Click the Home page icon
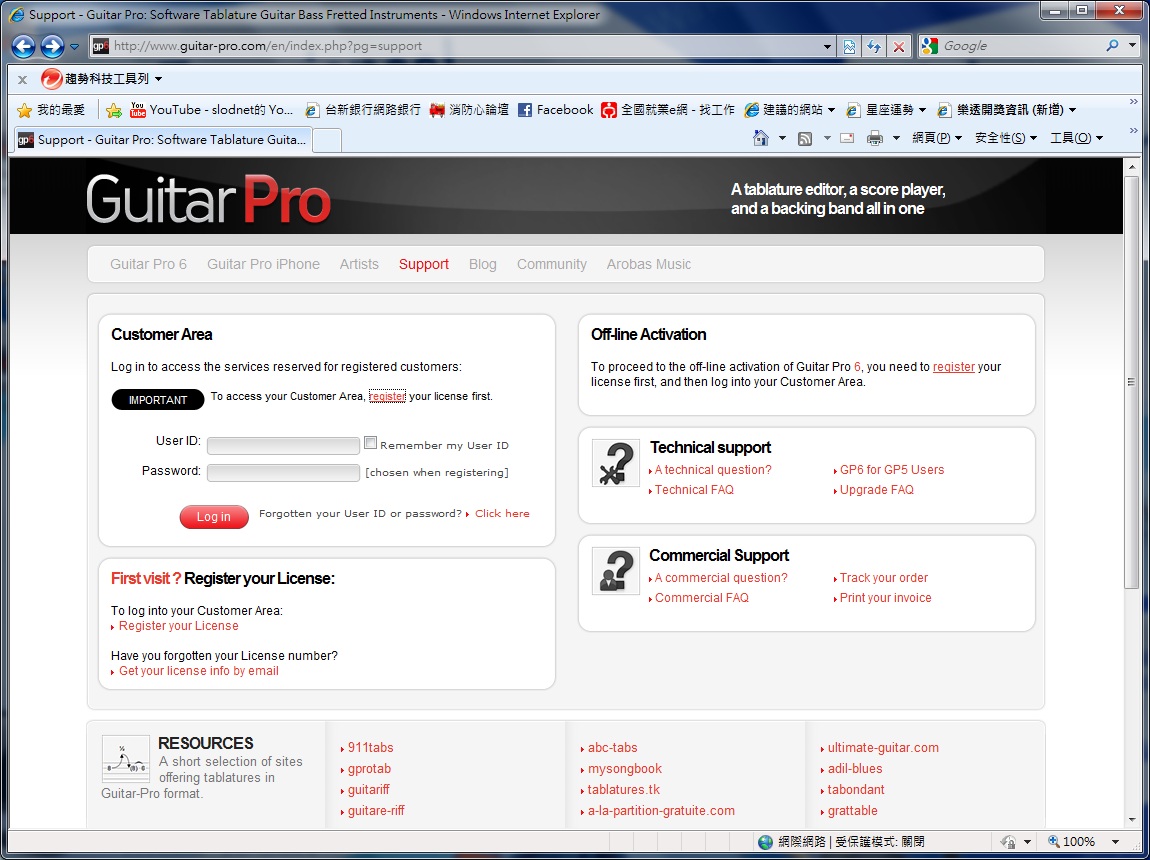 pos(761,138)
